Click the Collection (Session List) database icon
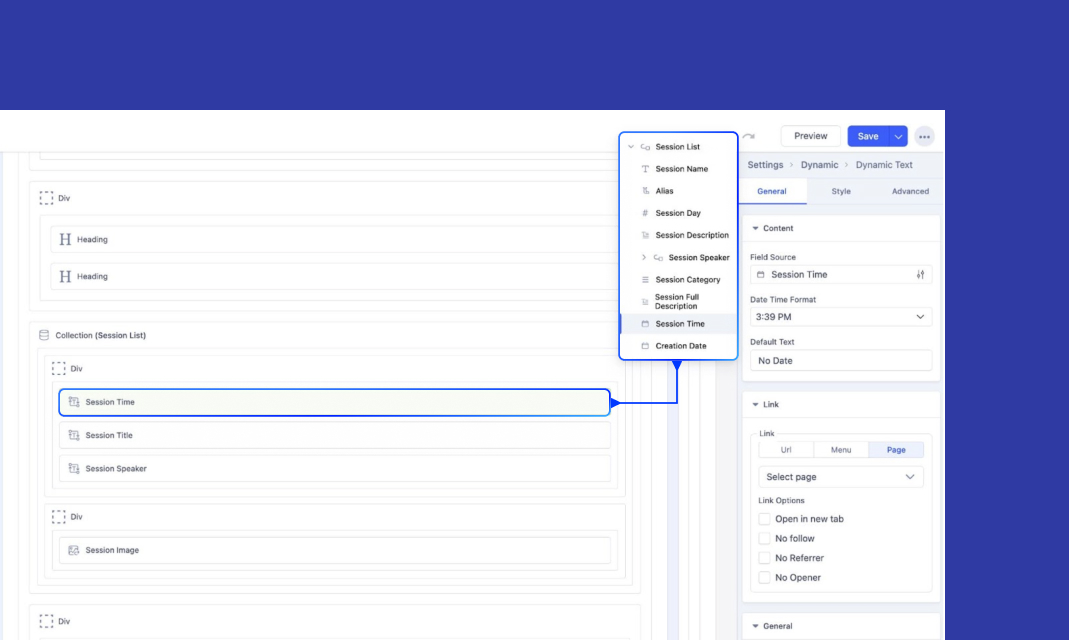This screenshot has height=640, width=1069. tap(44, 335)
